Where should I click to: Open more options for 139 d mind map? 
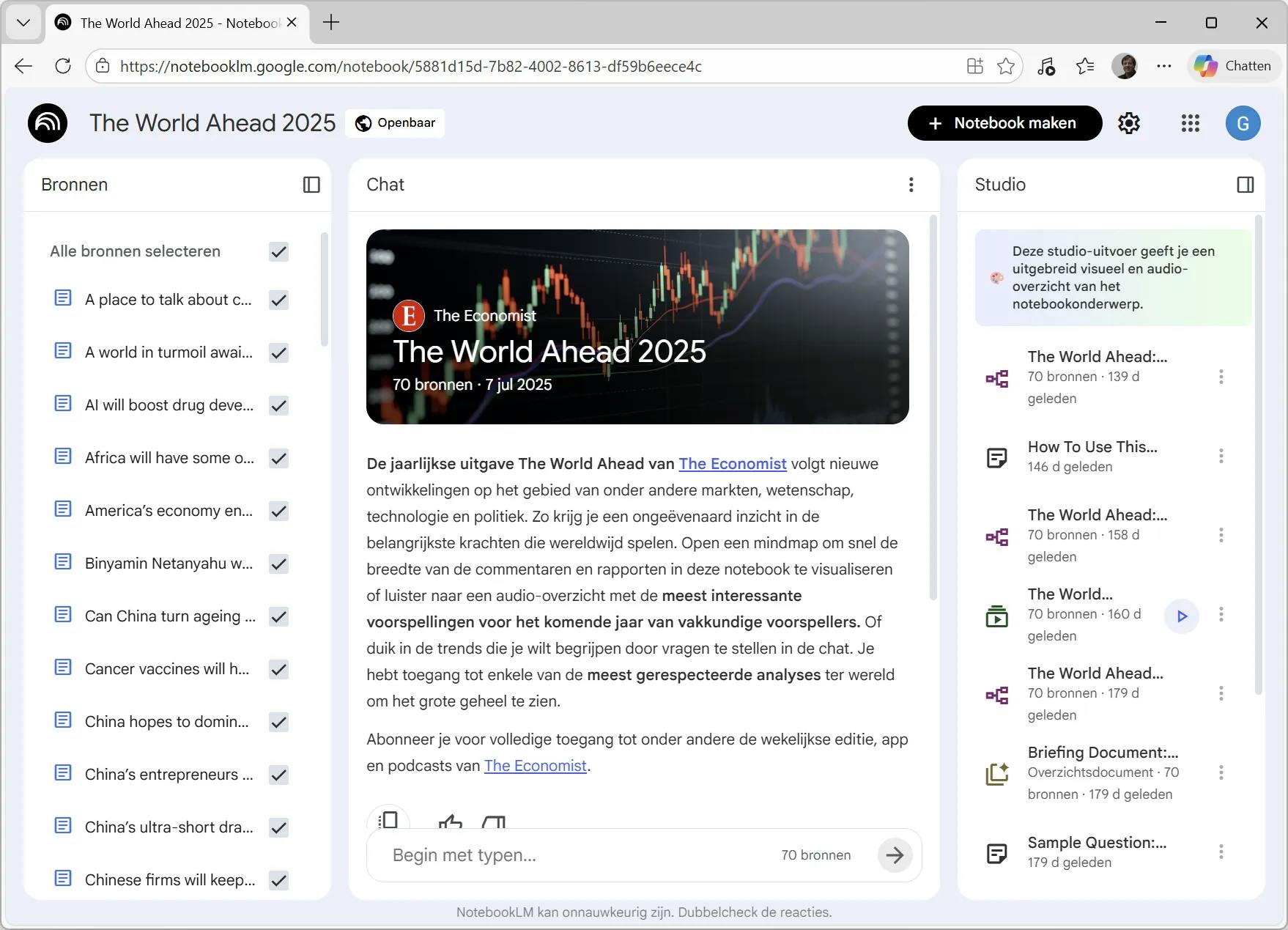point(1221,377)
